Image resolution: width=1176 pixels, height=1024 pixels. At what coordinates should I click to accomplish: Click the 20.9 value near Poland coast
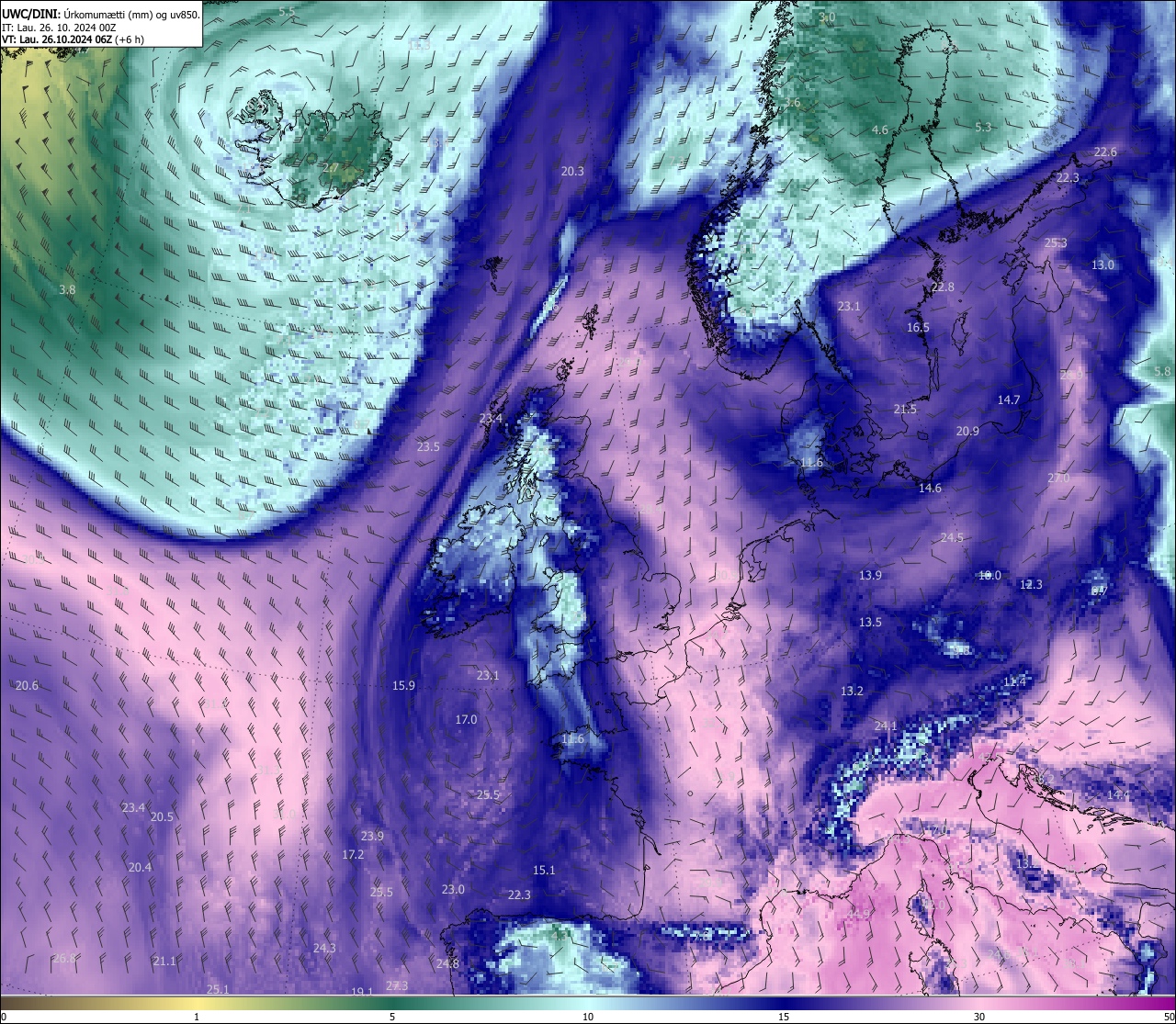(967, 431)
